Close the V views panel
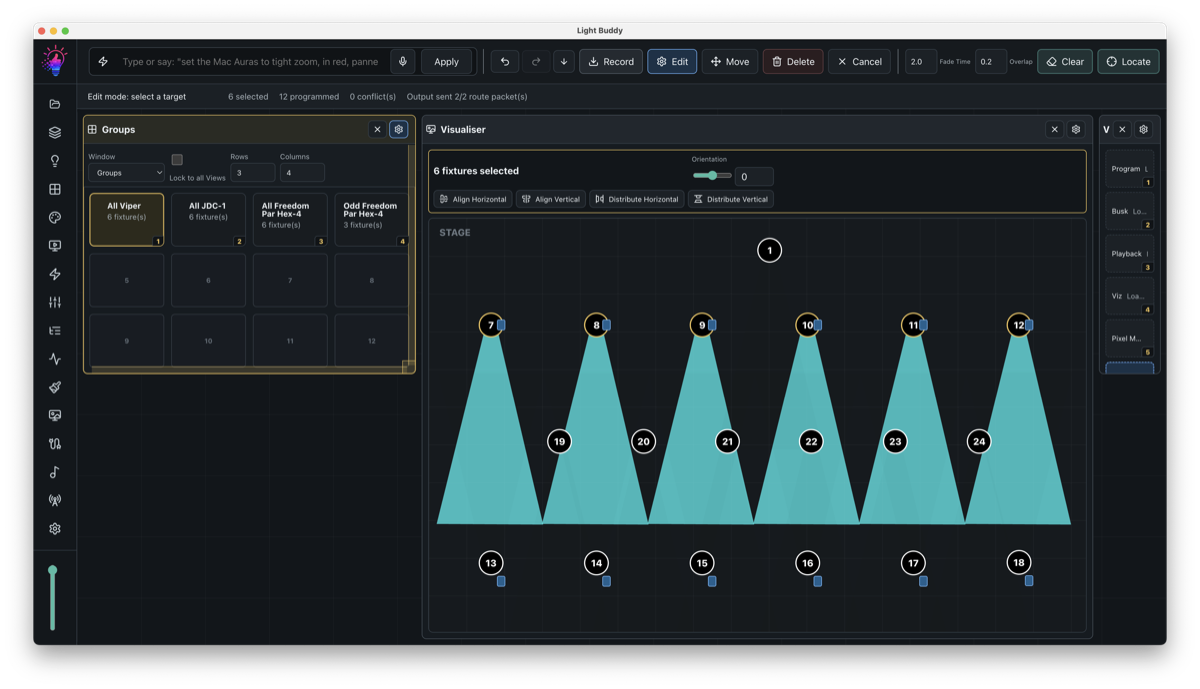 [1122, 129]
